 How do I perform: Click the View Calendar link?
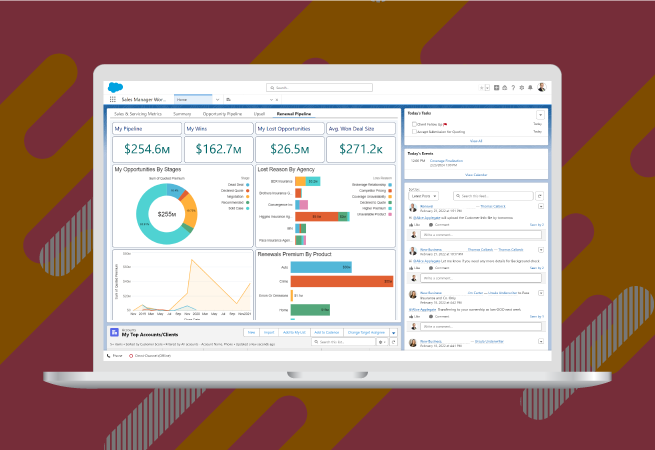pyautogui.click(x=475, y=174)
